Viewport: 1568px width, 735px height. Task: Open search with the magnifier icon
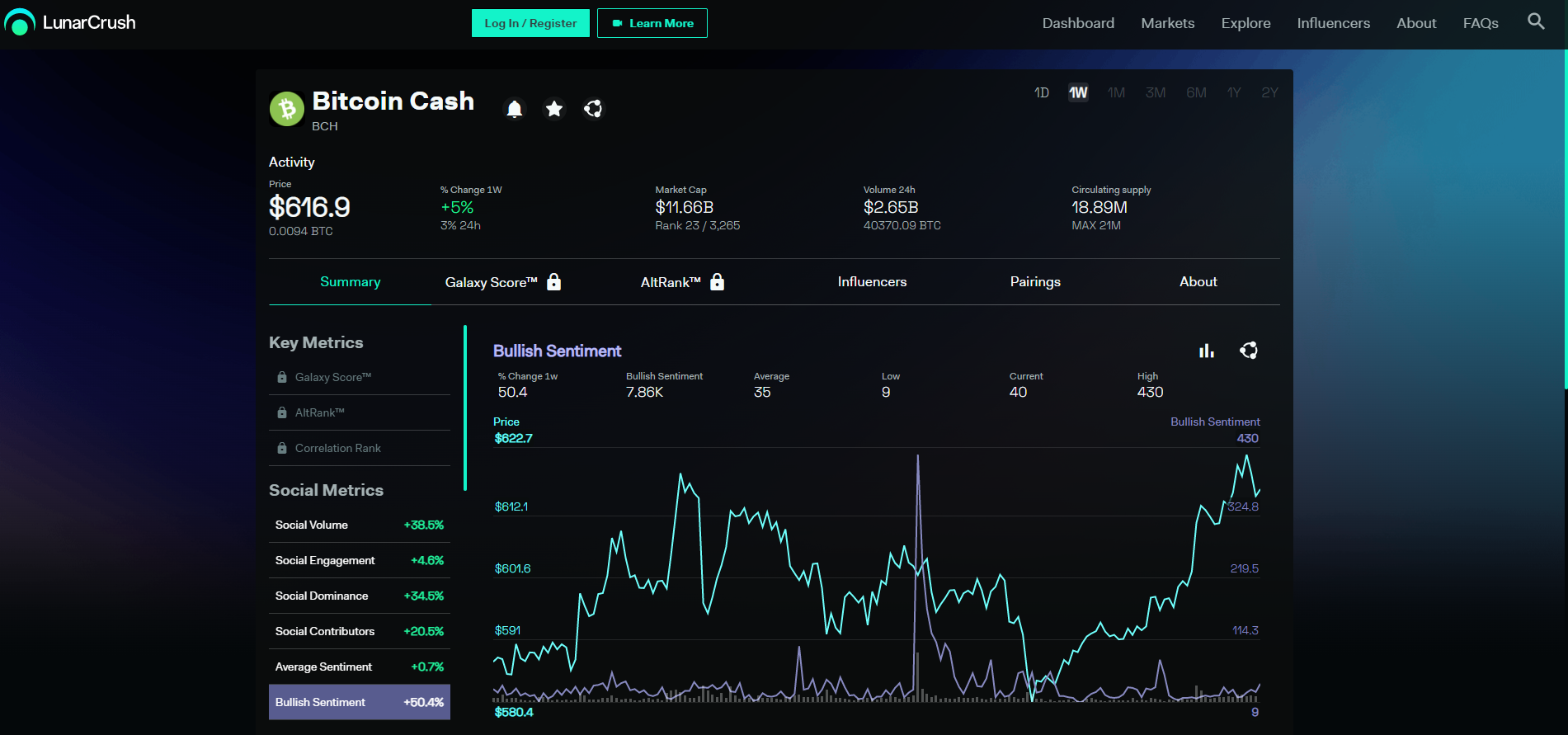click(1536, 21)
